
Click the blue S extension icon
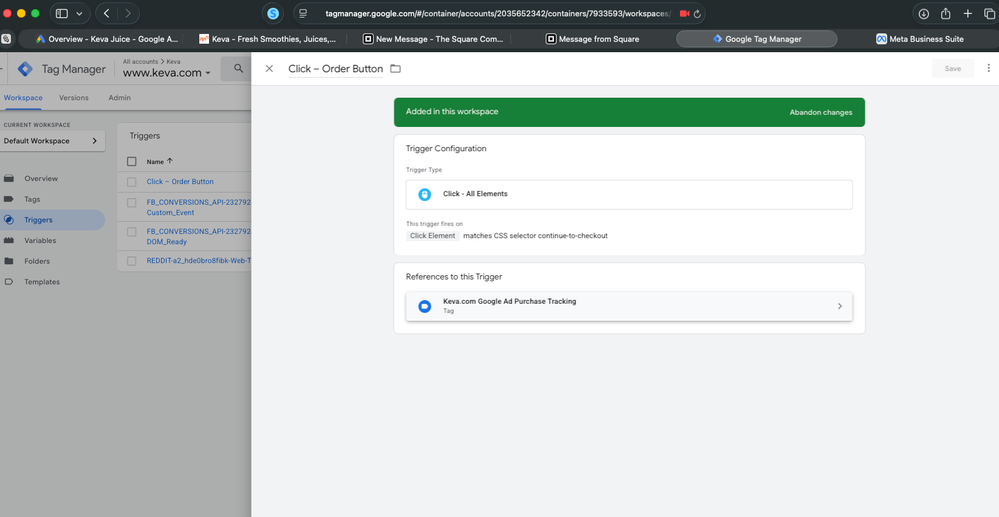[273, 13]
